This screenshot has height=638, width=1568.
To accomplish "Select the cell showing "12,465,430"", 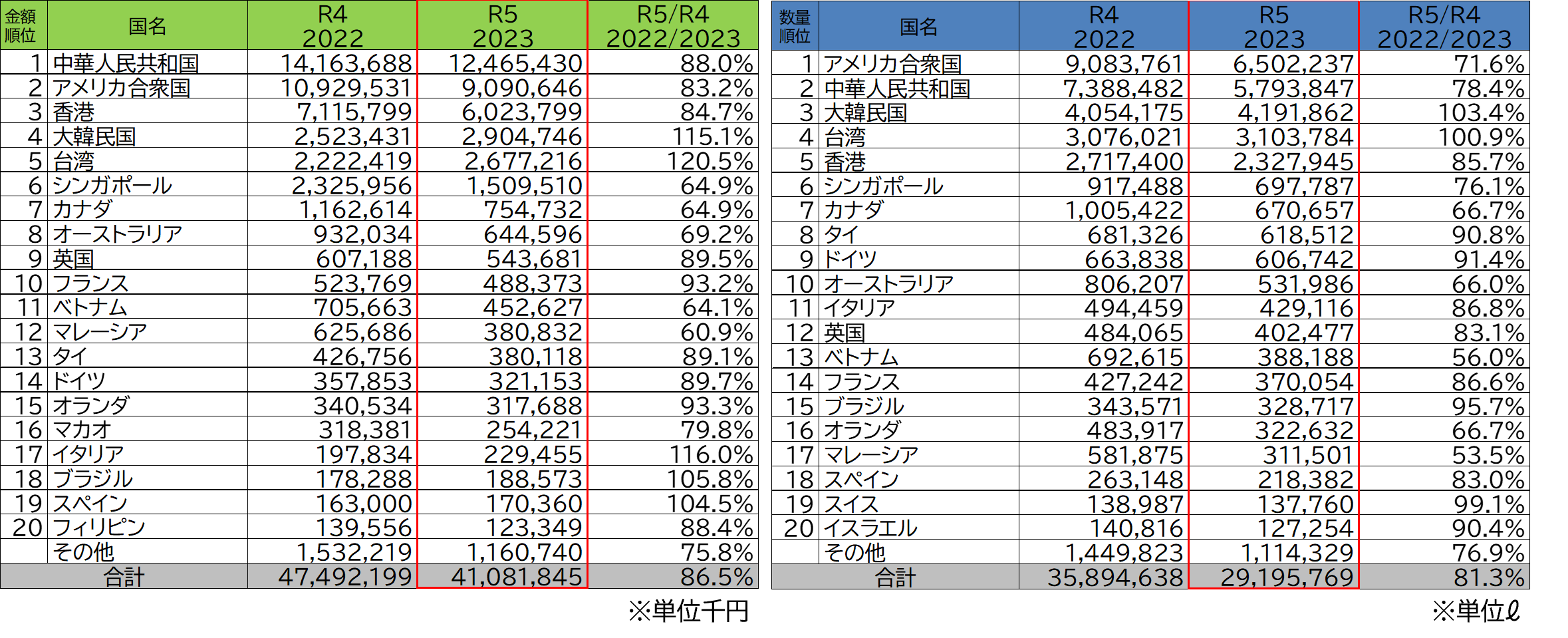I will (x=503, y=63).
